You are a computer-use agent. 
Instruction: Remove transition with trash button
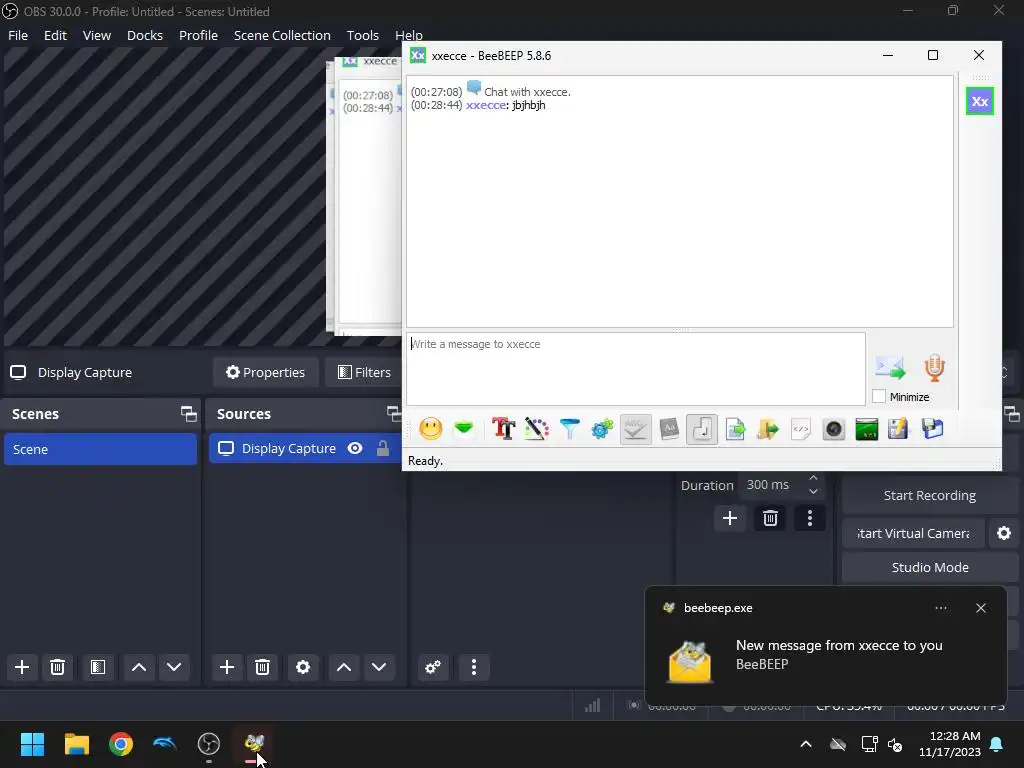click(770, 519)
